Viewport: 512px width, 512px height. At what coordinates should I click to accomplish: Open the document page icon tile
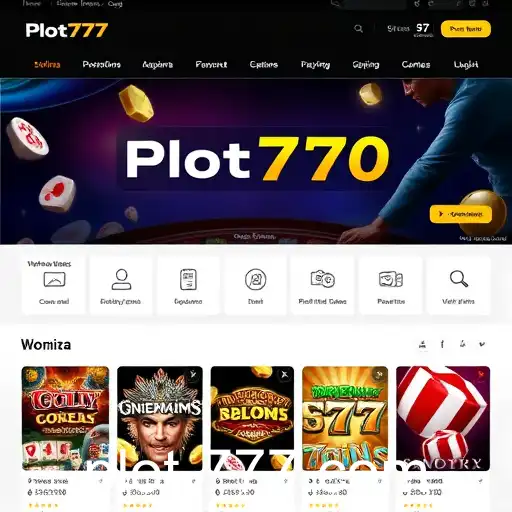pos(188,285)
